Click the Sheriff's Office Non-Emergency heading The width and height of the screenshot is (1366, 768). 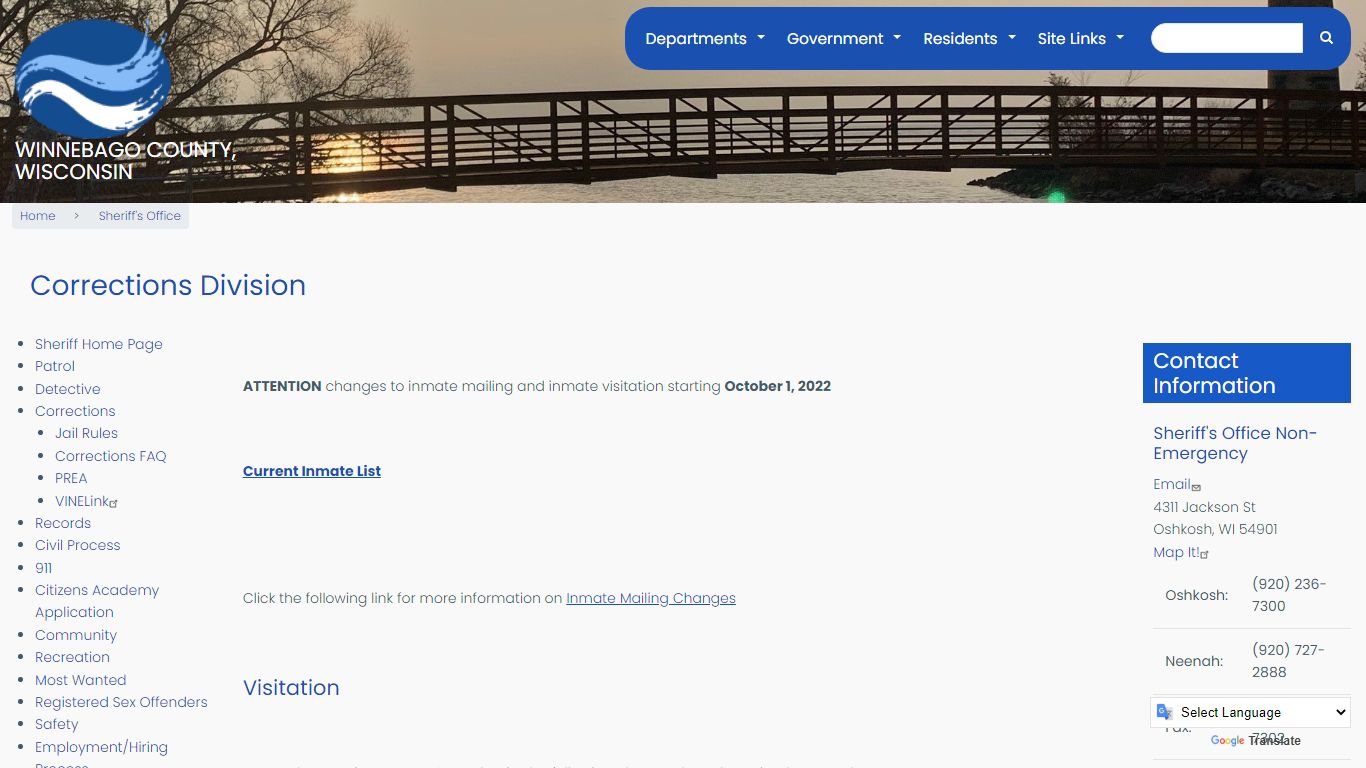[1235, 443]
